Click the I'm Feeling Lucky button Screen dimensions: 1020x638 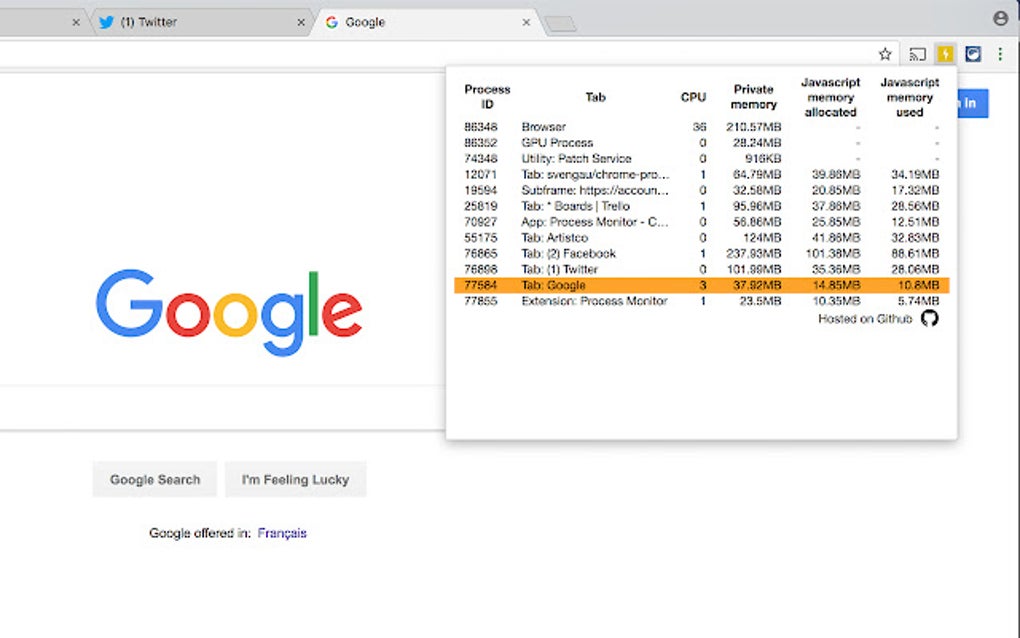[295, 479]
